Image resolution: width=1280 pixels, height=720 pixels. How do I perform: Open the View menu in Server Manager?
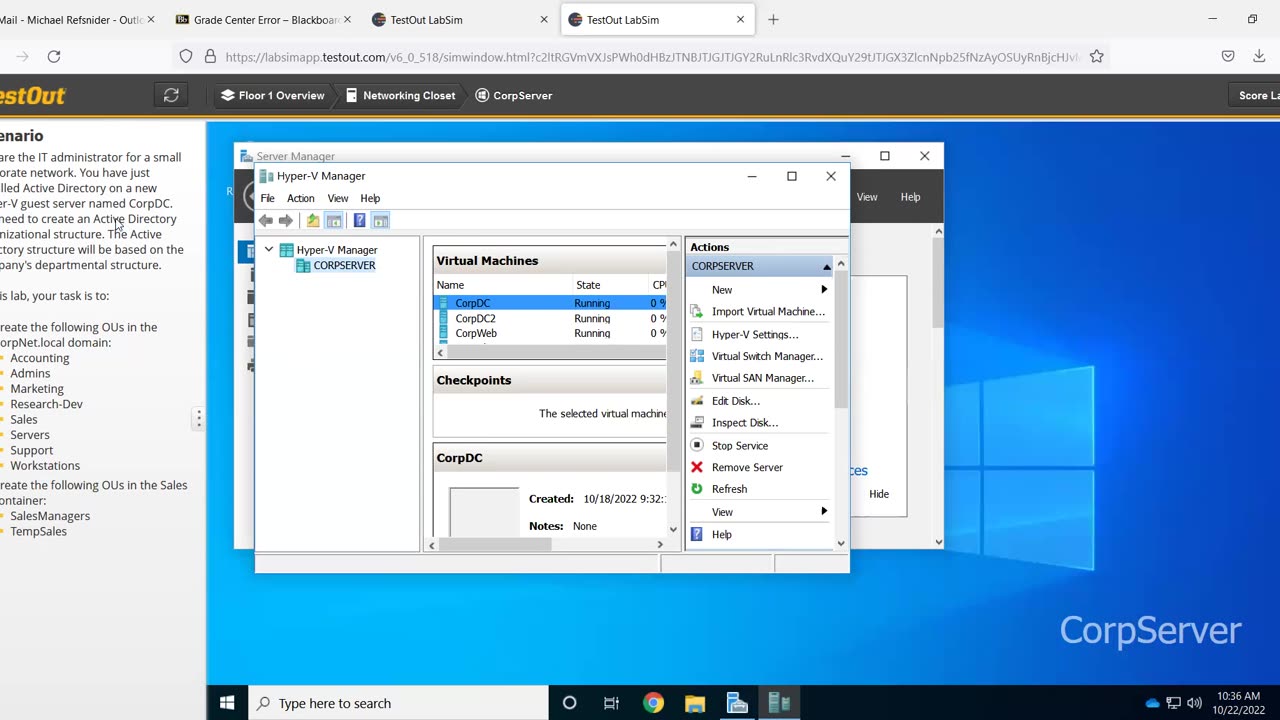click(867, 197)
